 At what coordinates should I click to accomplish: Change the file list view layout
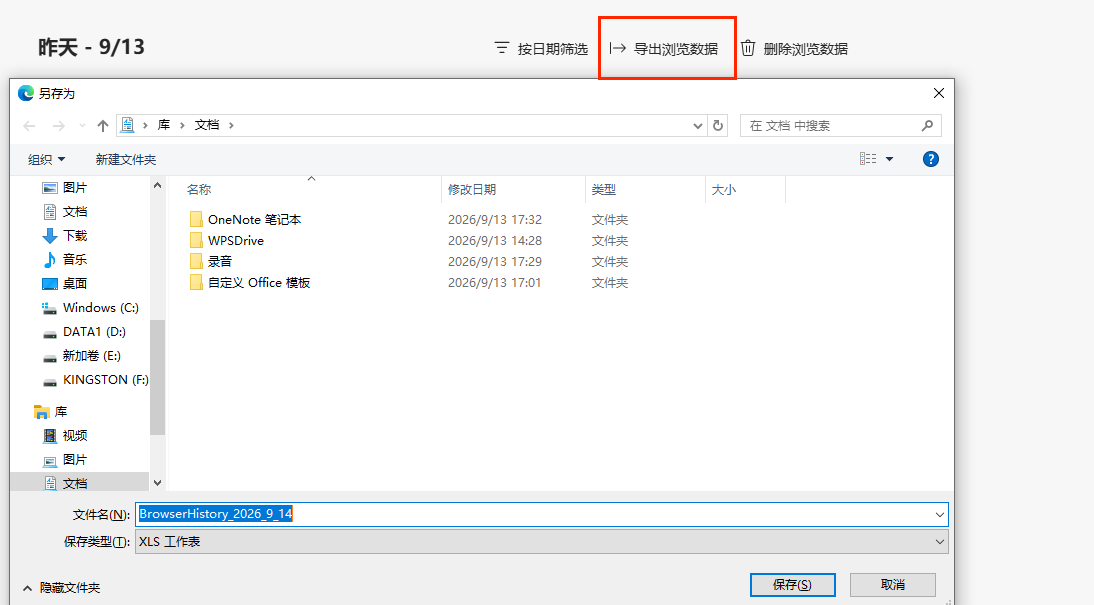tap(868, 159)
